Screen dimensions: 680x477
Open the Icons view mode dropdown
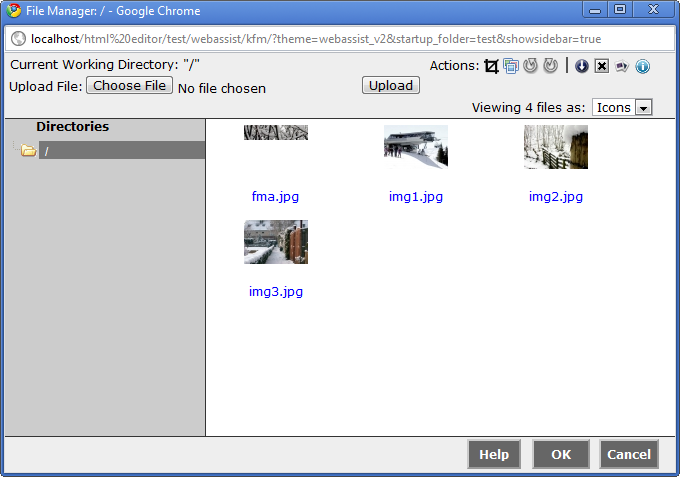coord(622,107)
